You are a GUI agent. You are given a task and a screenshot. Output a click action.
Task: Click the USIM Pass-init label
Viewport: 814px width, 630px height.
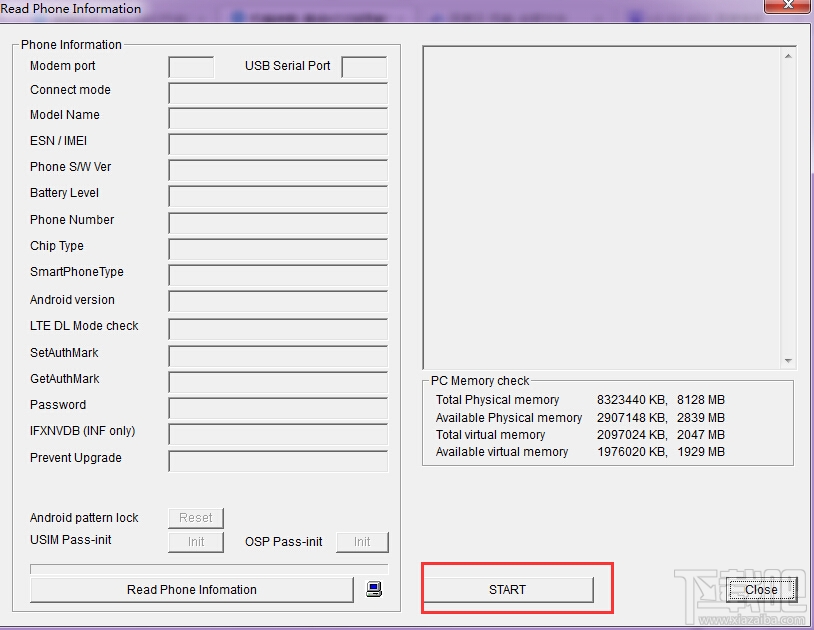click(71, 540)
